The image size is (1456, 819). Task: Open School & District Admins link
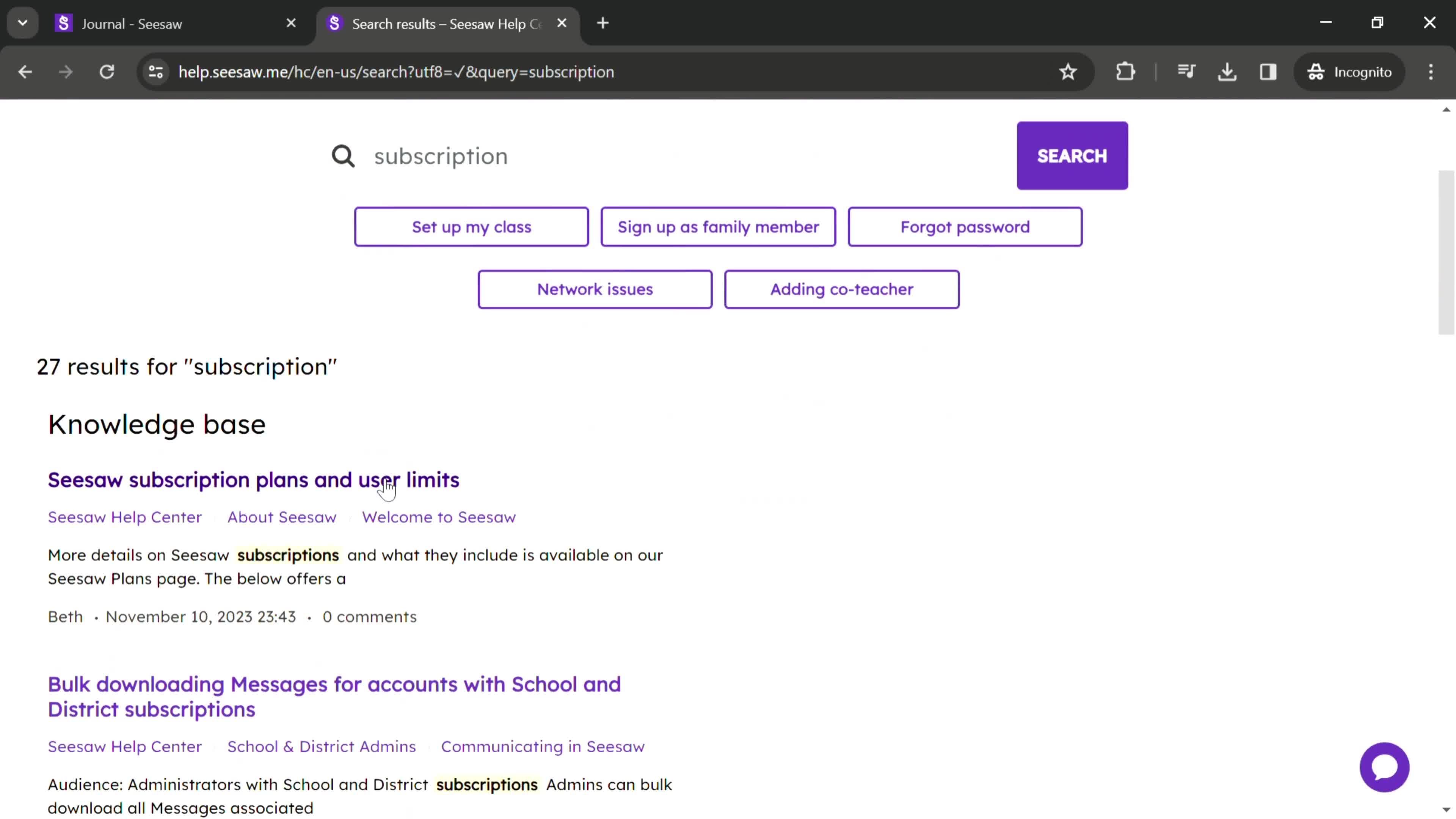click(321, 747)
